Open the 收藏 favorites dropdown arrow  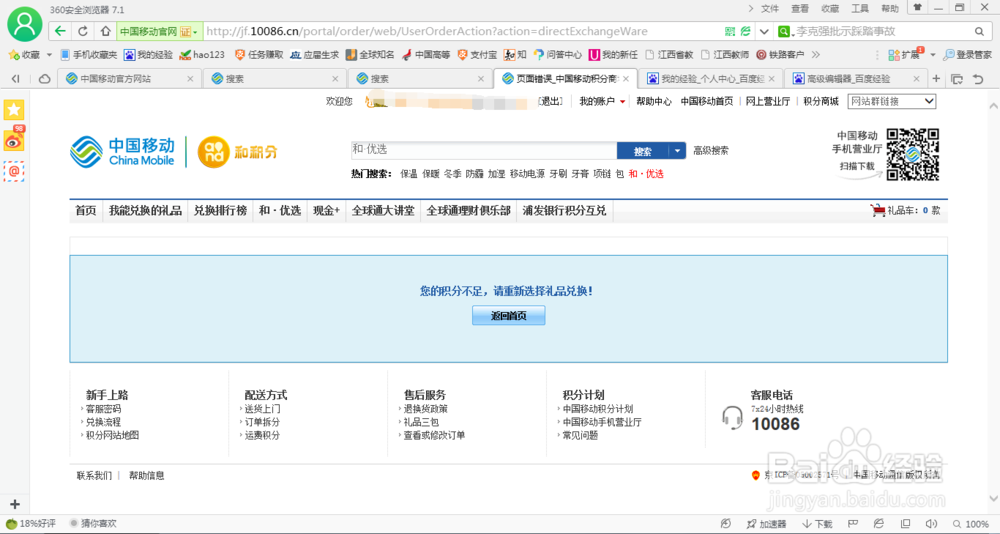coord(49,56)
